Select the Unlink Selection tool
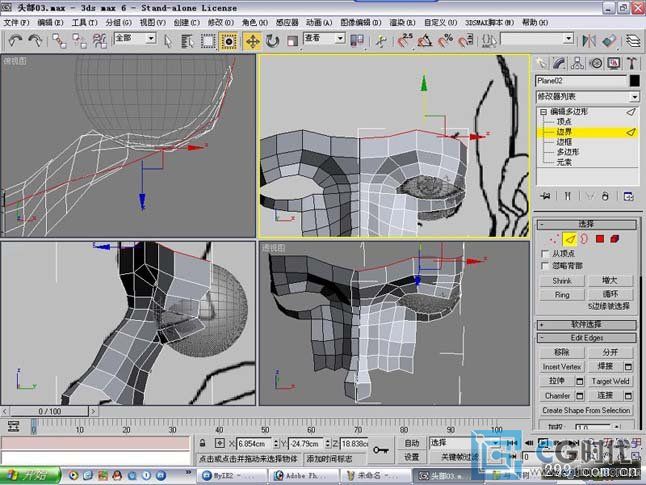 coord(79,41)
